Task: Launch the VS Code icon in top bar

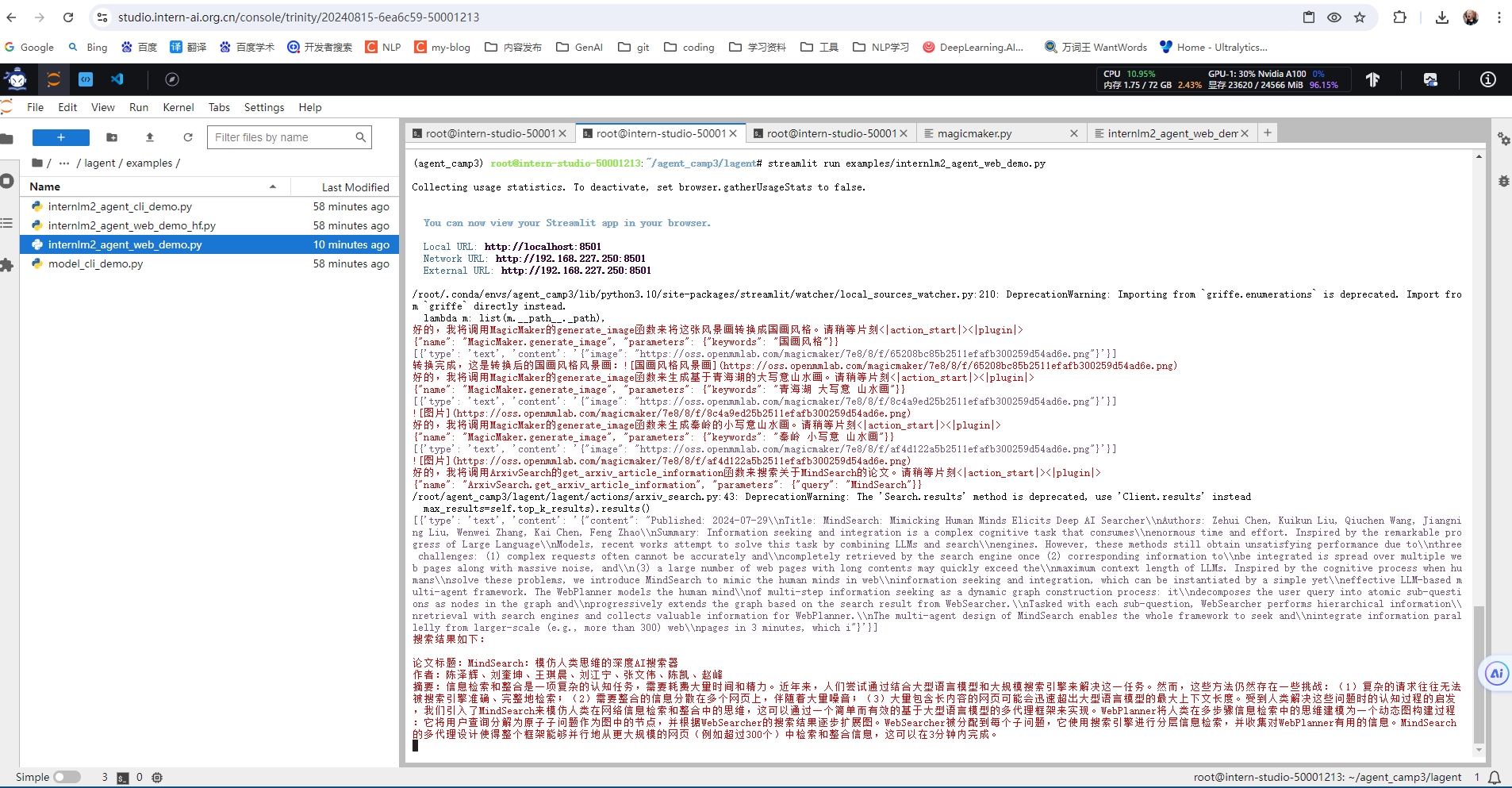Action: pos(117,79)
